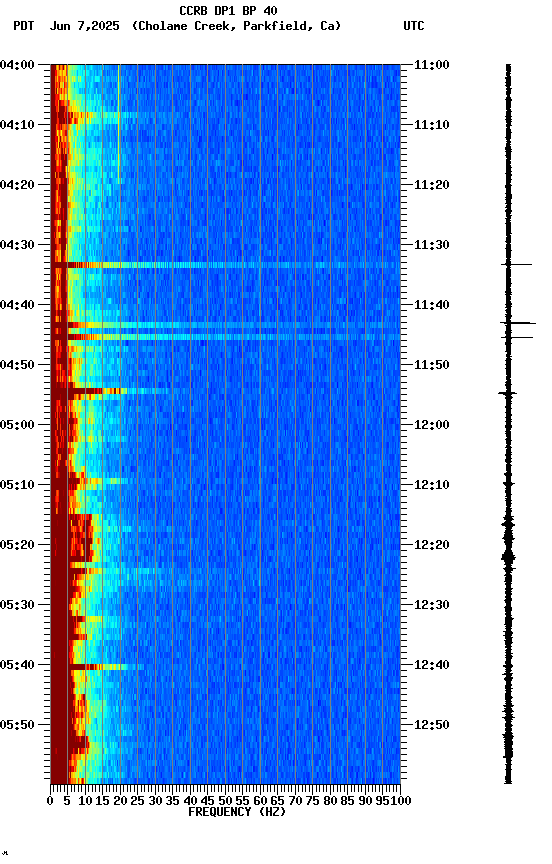This screenshot has height=864, width=552.
Task: Click the '11:50' UTC time label
Action: click(432, 365)
